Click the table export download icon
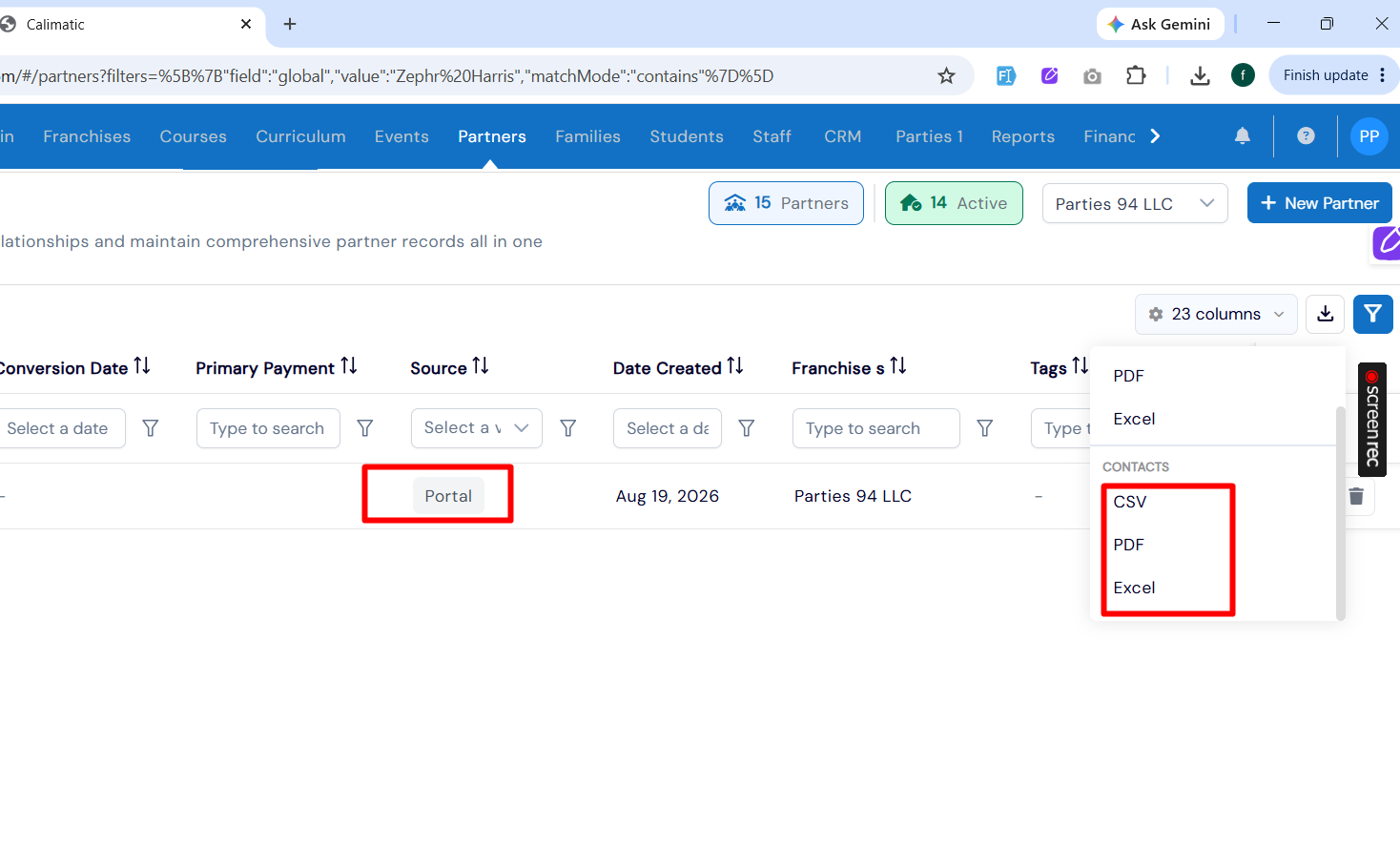Image resolution: width=1400 pixels, height=868 pixels. 1326,314
